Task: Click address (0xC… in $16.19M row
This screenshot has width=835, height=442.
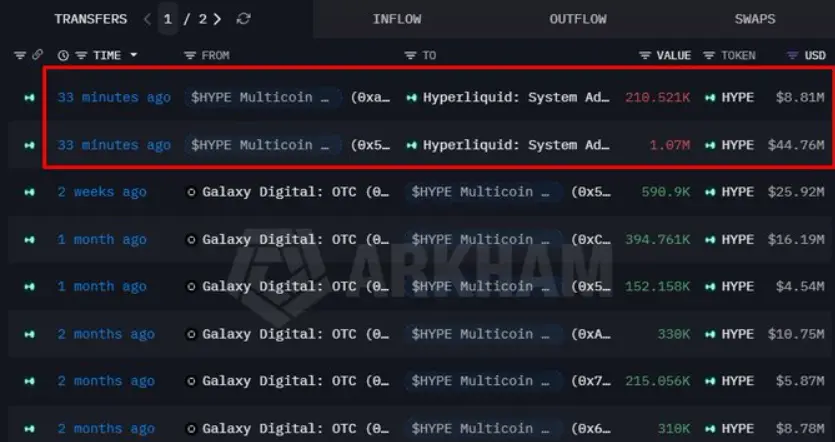Action: point(591,240)
